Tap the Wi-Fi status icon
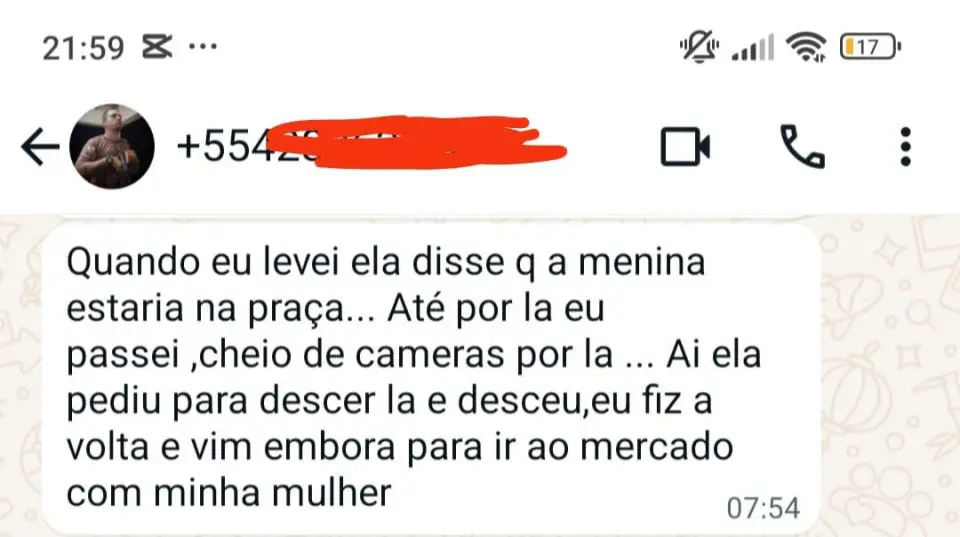This screenshot has height=537, width=960. [806, 47]
